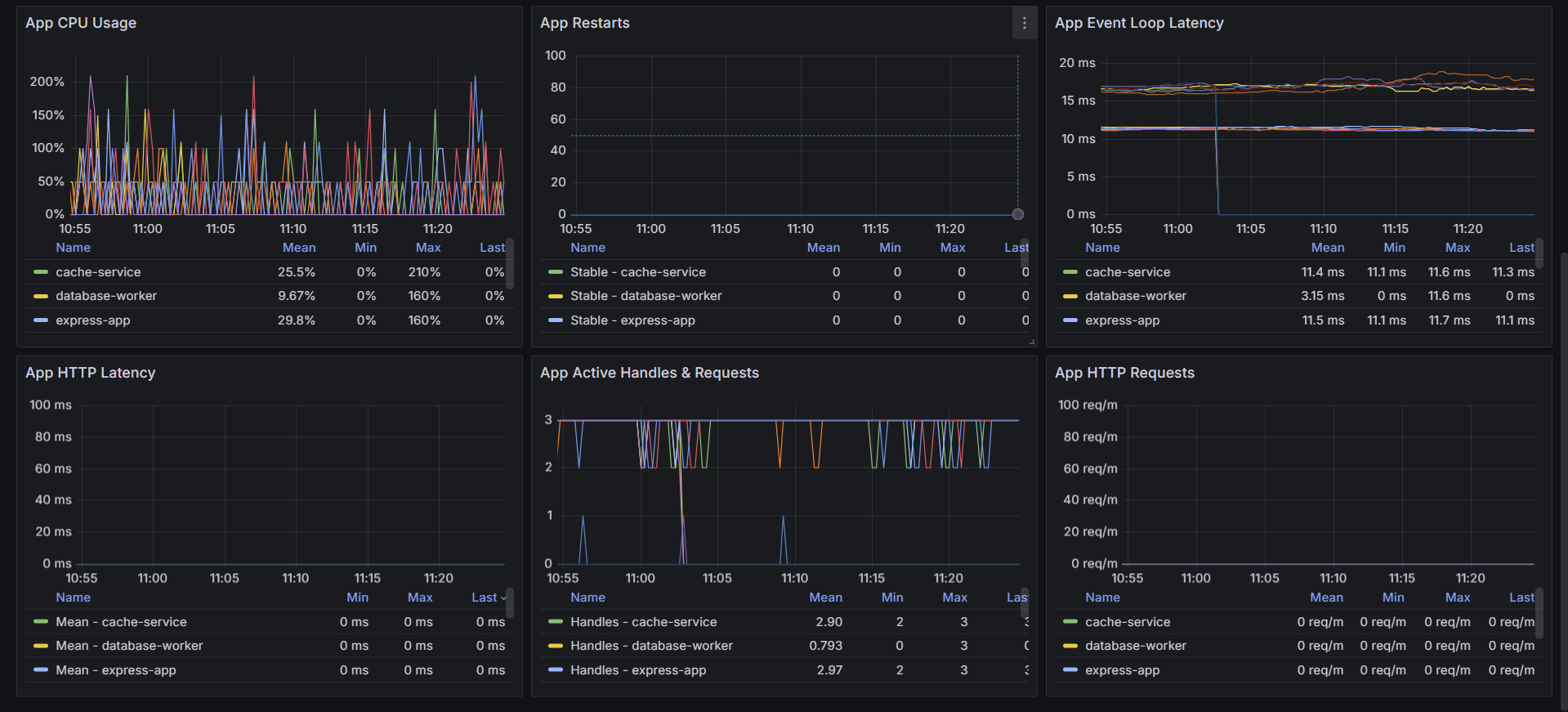Click the database-worker yellow swatch in CPU Usage legend
Screen dimensions: 1568x712
coord(41,296)
